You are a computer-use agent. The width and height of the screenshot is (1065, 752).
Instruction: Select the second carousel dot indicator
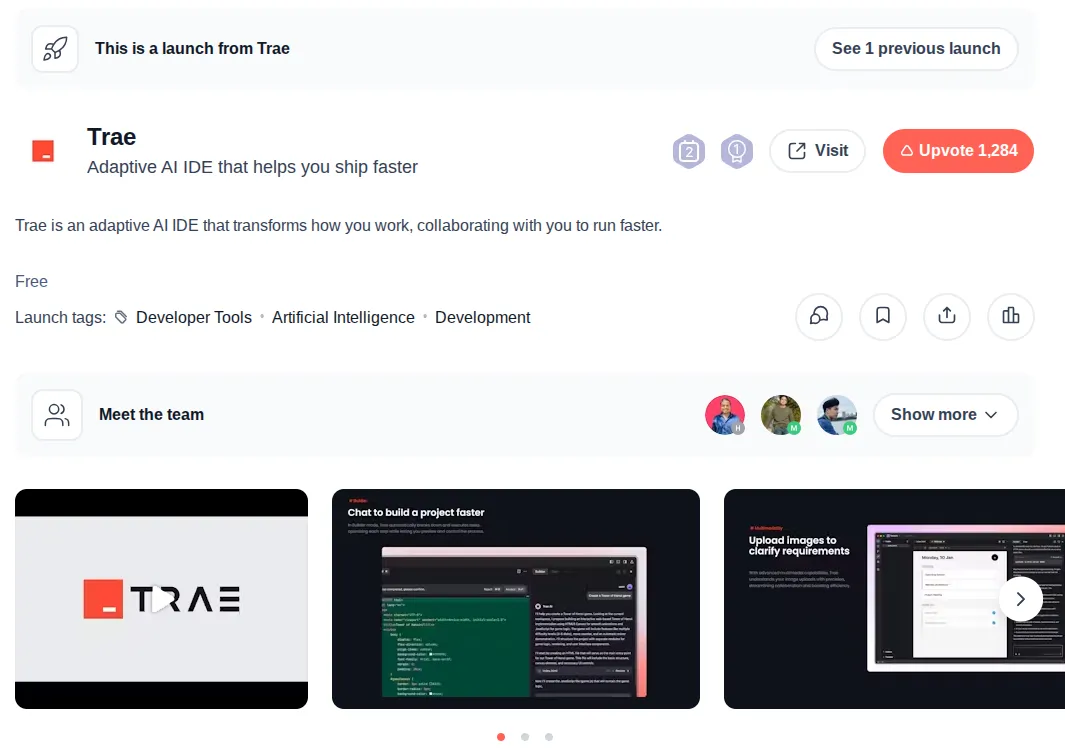[525, 737]
